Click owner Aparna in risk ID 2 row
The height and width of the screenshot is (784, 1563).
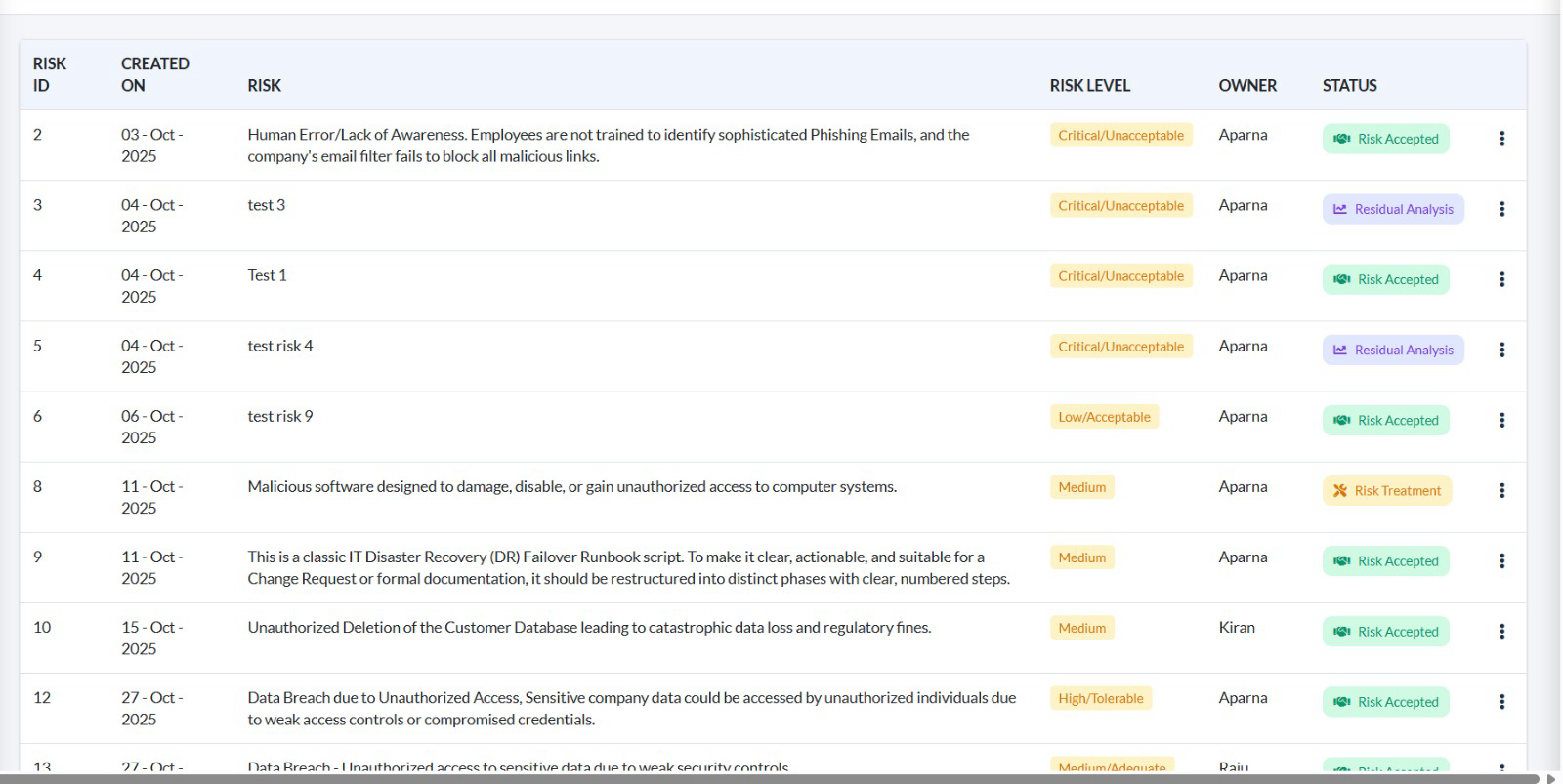point(1243,135)
